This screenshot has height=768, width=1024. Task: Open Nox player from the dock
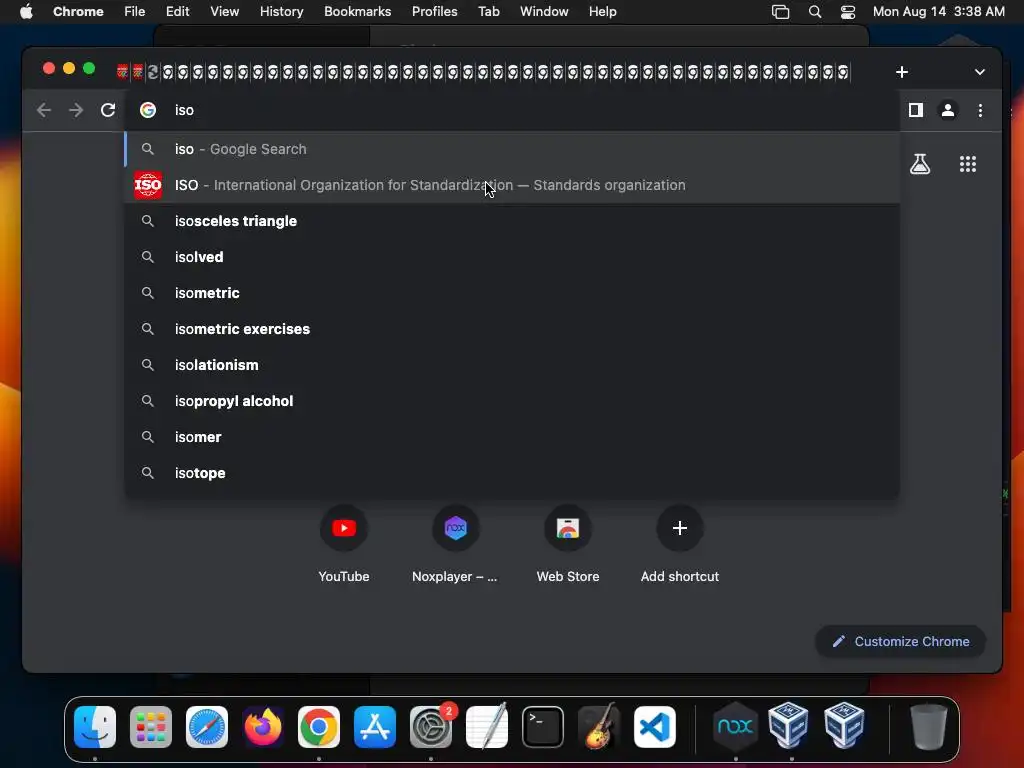pyautogui.click(x=735, y=726)
